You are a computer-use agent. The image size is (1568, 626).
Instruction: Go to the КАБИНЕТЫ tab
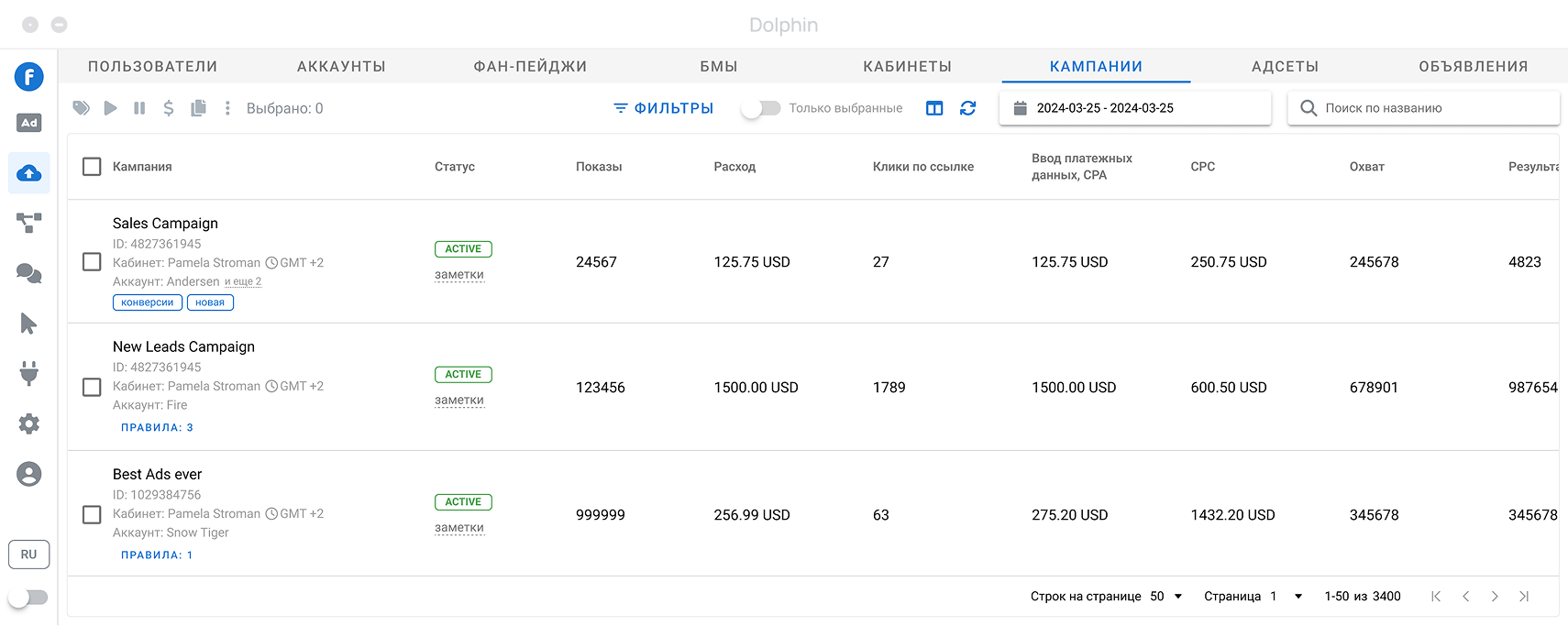pos(907,67)
